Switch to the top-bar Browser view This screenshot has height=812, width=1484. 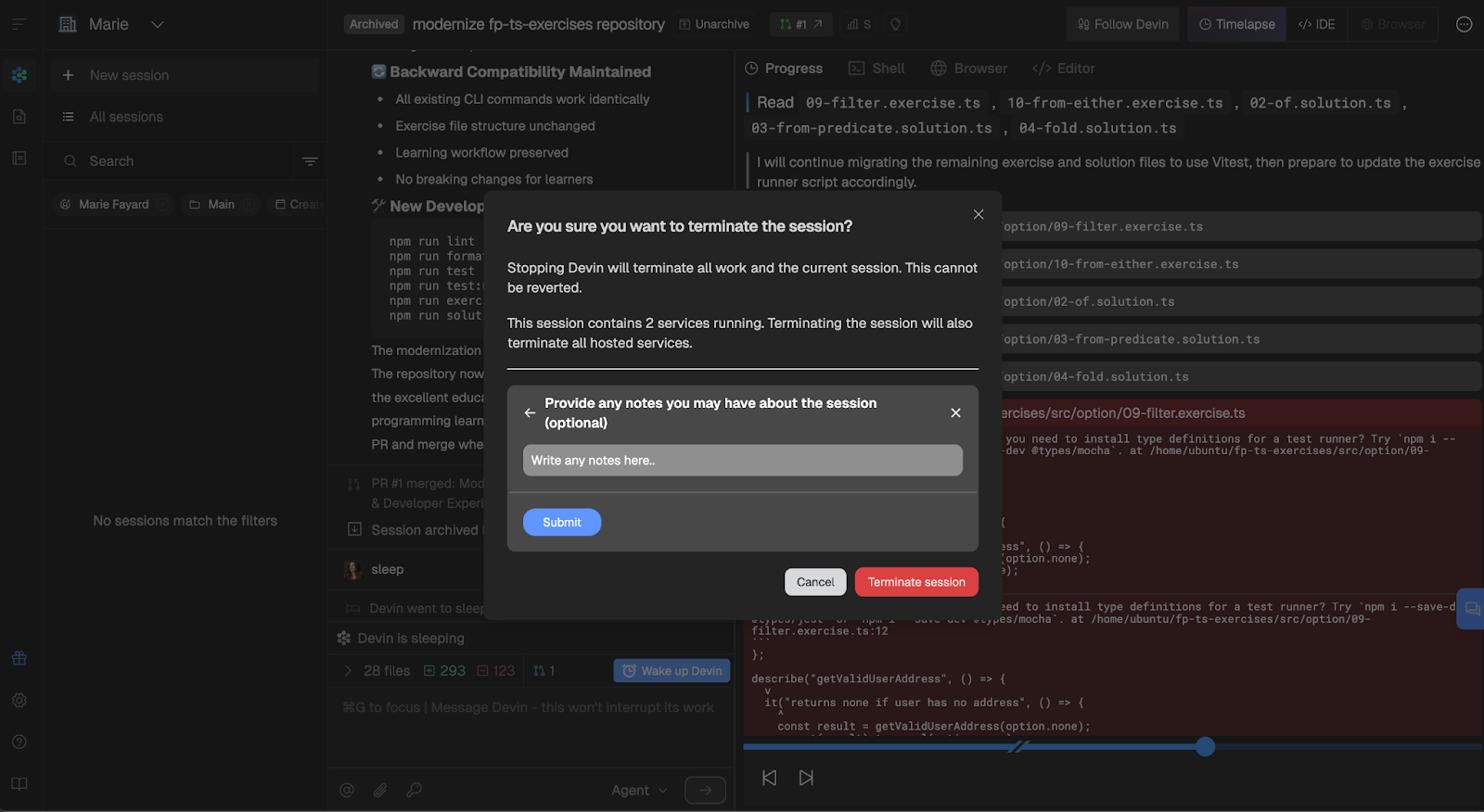[1393, 24]
